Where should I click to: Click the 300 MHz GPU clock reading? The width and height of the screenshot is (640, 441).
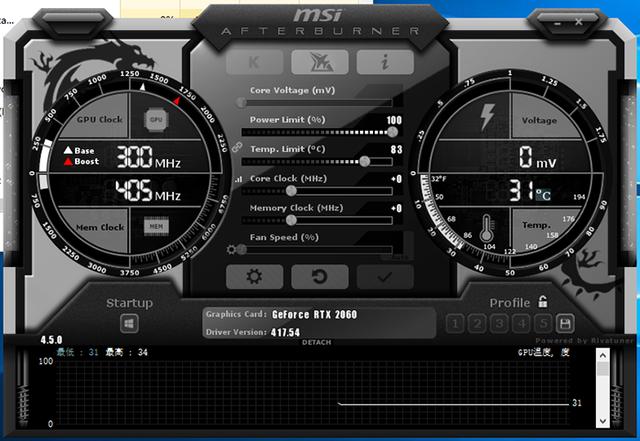149,158
